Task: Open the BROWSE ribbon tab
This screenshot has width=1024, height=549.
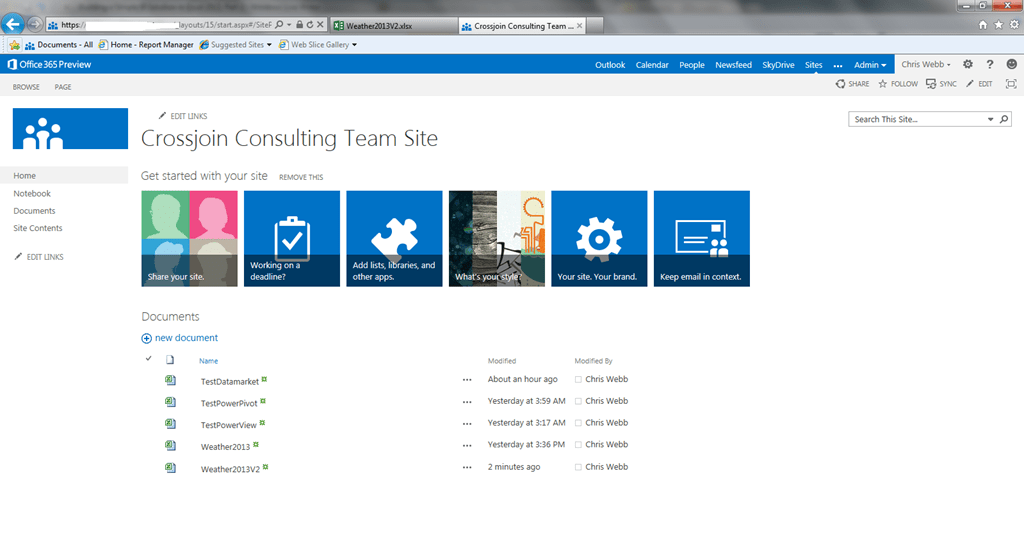Action: [x=26, y=87]
